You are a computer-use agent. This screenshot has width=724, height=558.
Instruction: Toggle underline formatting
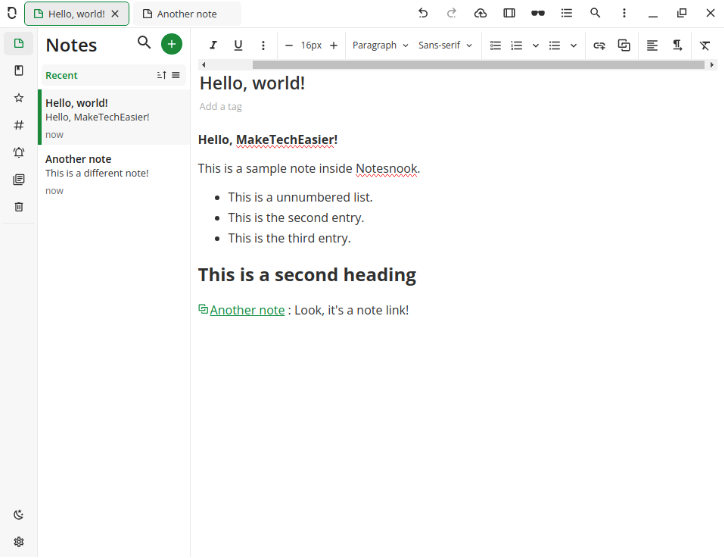(x=238, y=45)
